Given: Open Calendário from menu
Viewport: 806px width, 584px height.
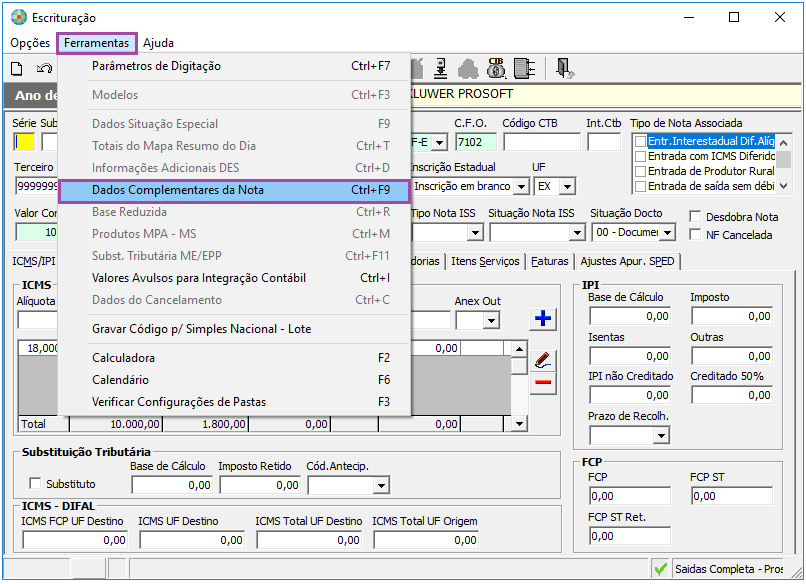Looking at the screenshot, I should [234, 380].
